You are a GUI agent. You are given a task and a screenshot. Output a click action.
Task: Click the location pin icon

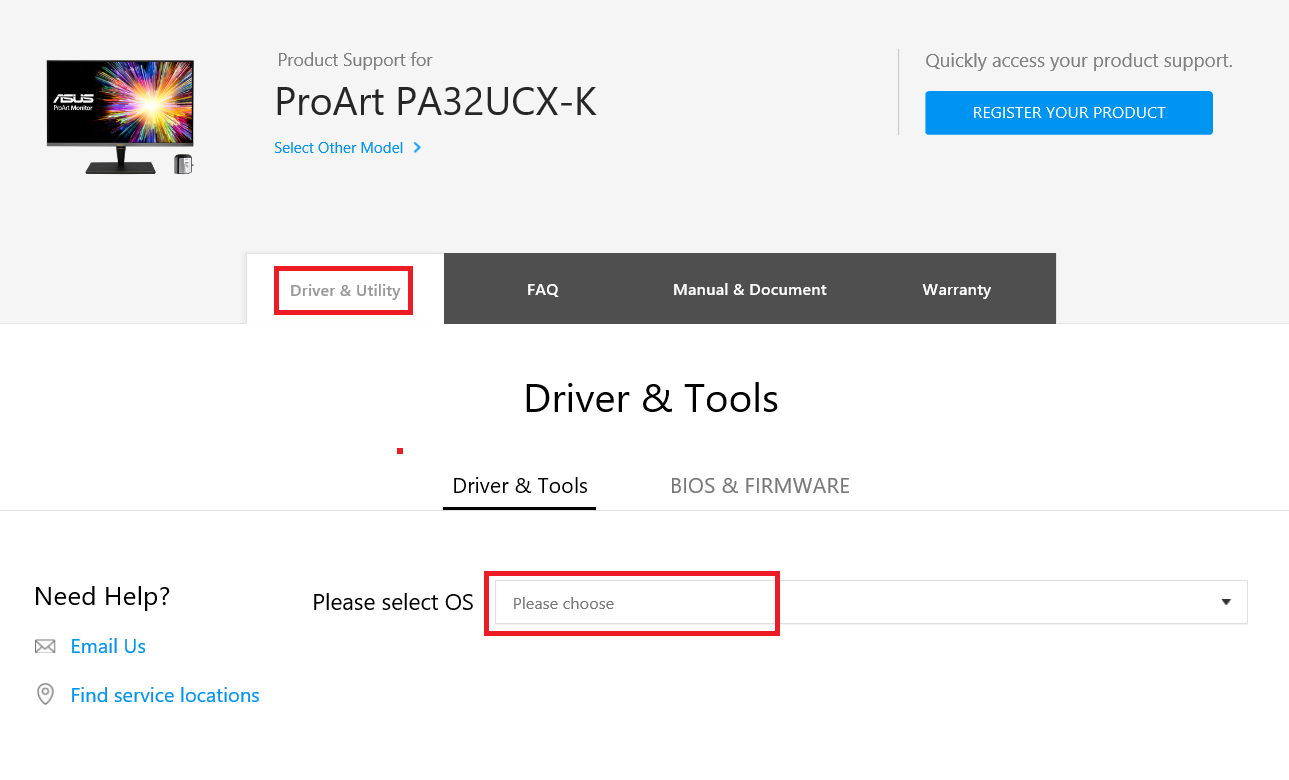45,695
